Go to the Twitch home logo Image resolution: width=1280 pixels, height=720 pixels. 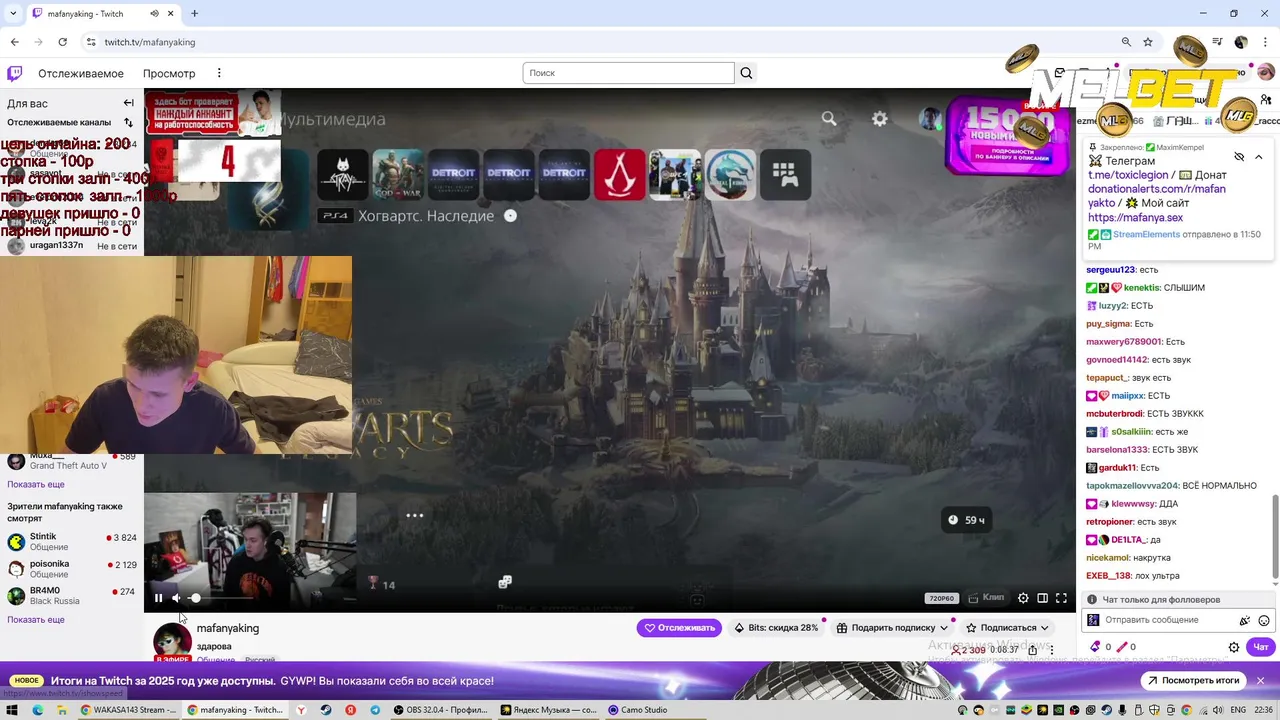click(x=15, y=73)
